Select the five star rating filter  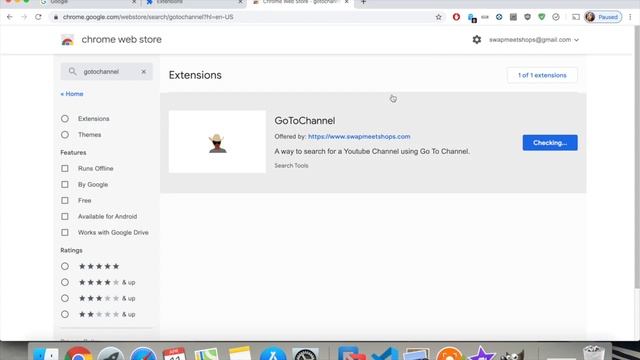coord(65,266)
